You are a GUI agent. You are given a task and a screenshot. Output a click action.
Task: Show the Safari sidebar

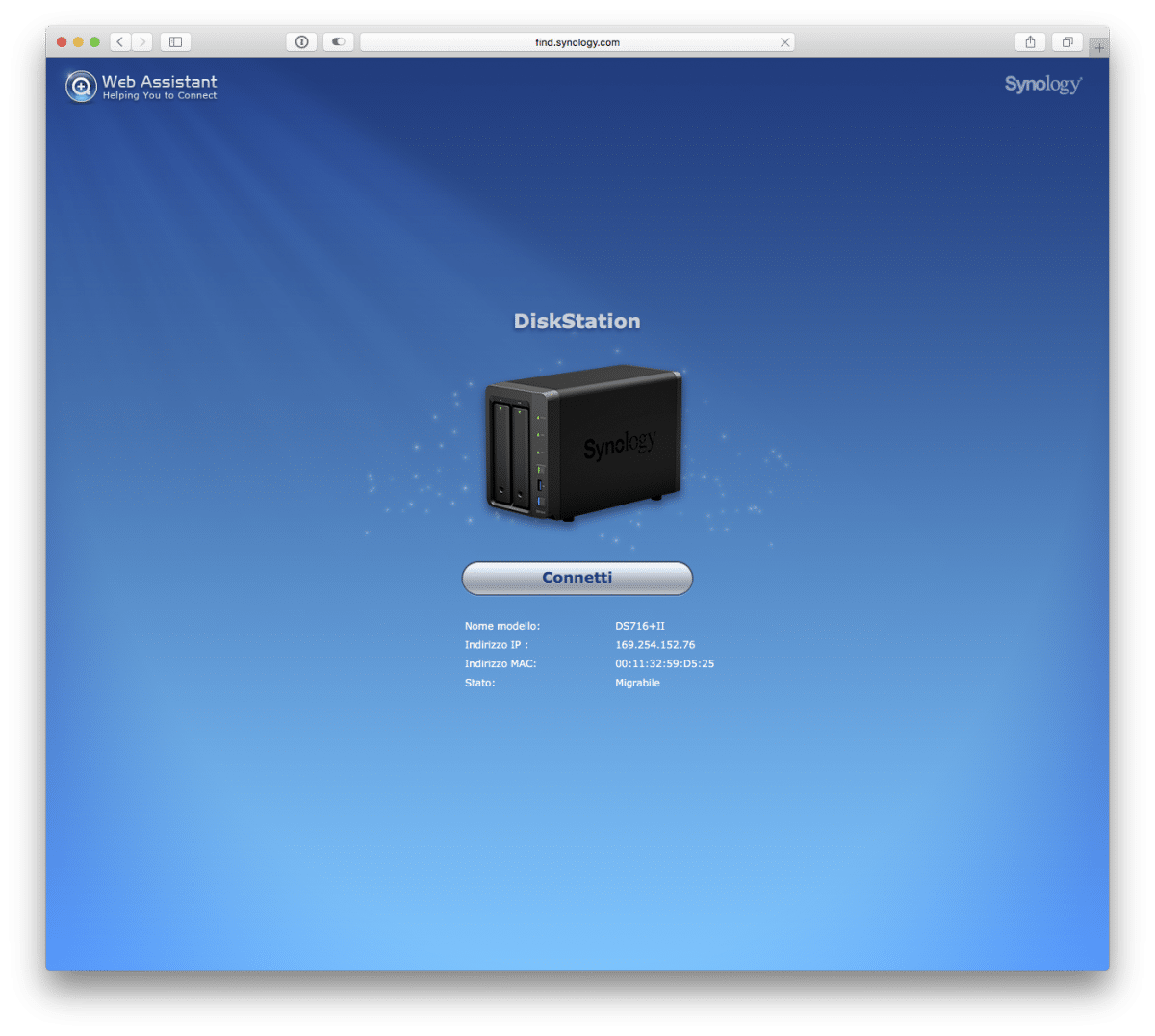(175, 41)
